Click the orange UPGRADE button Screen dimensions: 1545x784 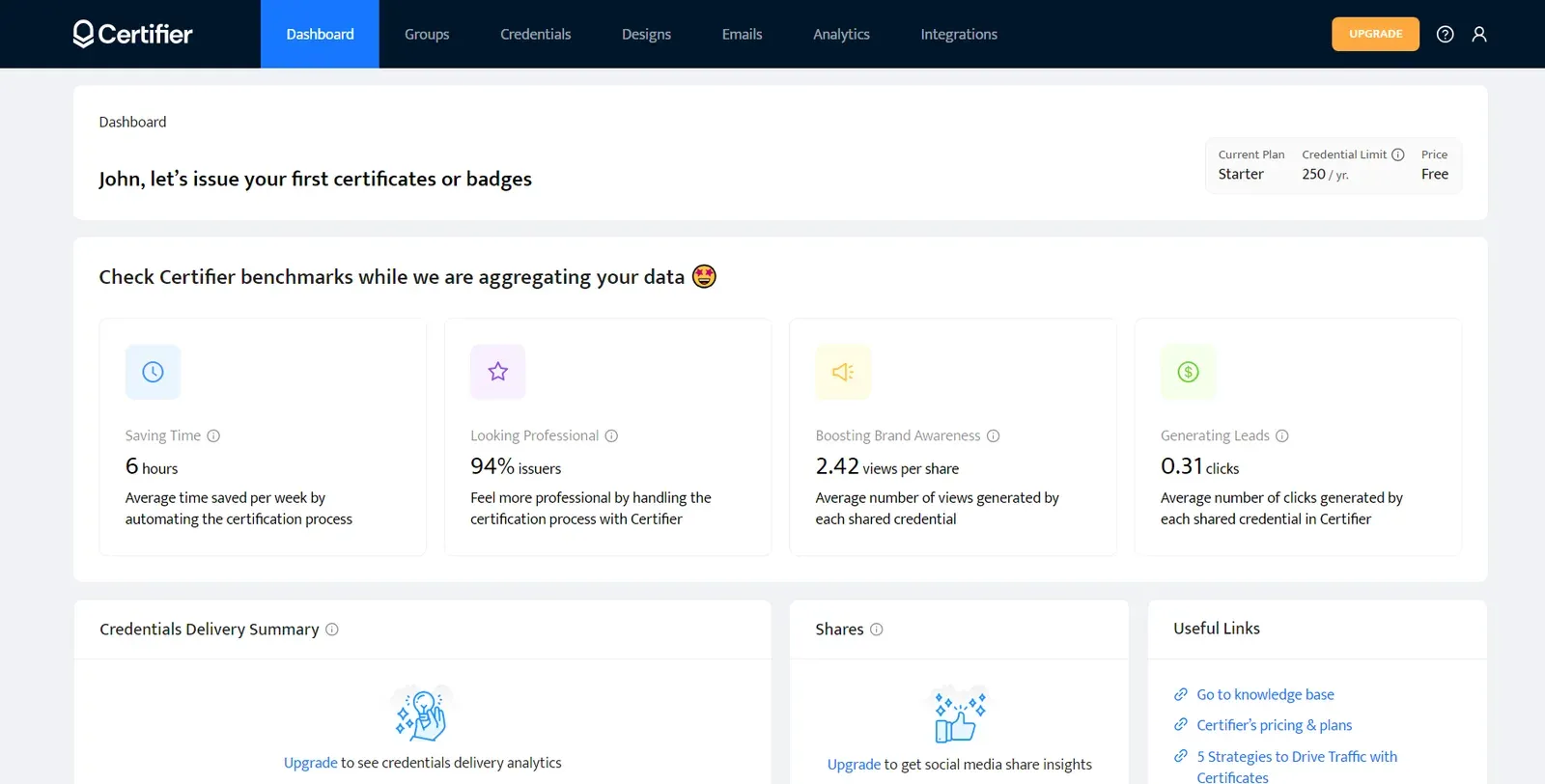1375,34
